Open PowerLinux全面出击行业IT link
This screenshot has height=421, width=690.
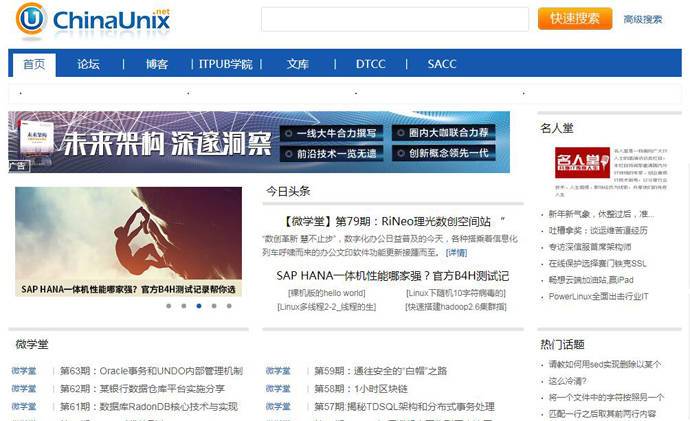click(598, 297)
